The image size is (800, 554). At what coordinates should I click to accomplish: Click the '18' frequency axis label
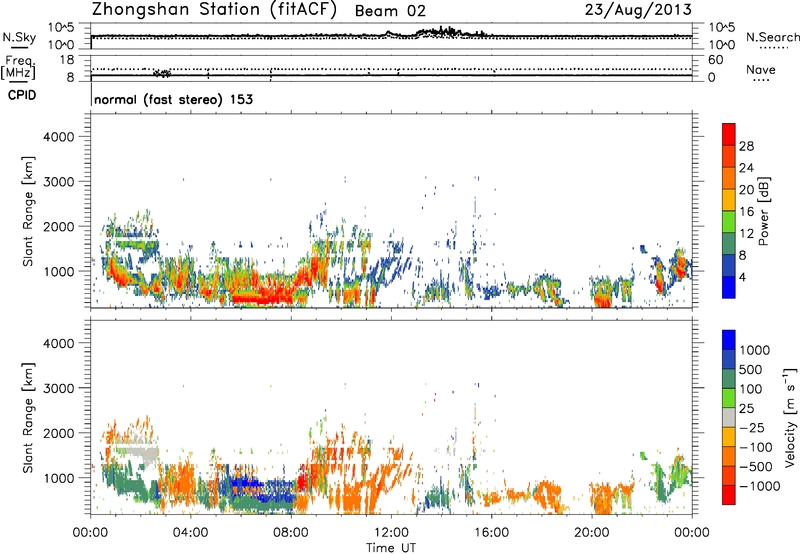67,60
